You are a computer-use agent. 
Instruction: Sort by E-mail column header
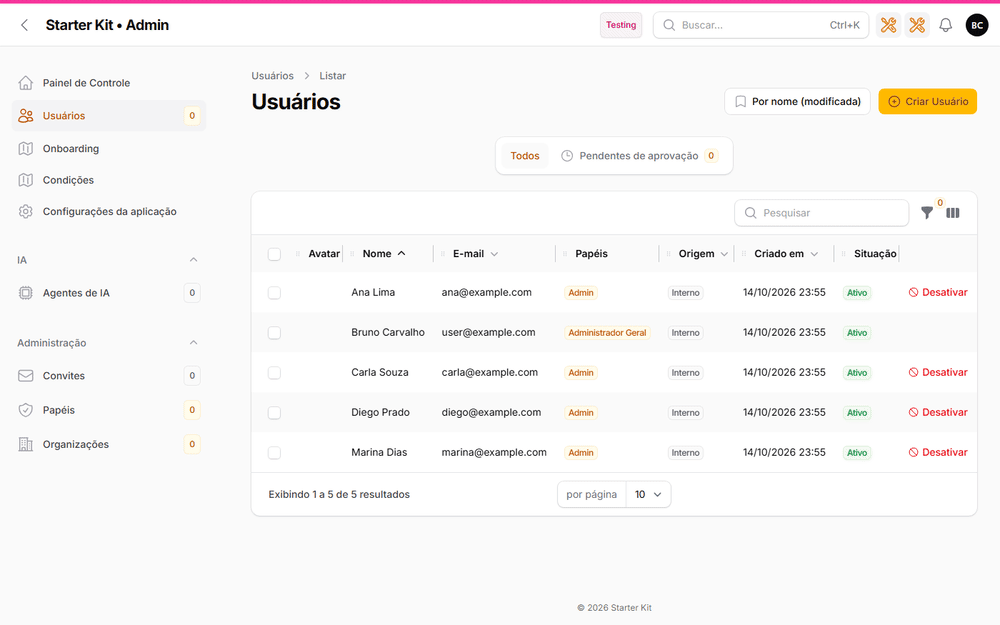475,254
